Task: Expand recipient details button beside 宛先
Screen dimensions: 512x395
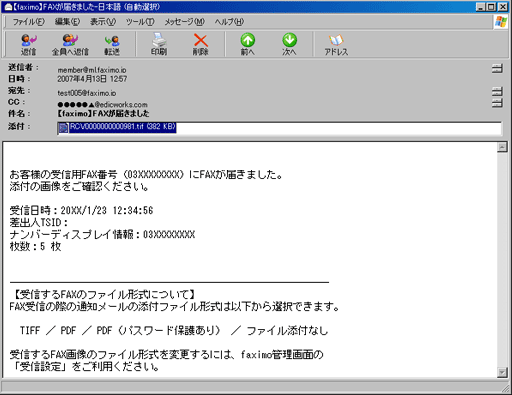Action: pyautogui.click(x=497, y=91)
